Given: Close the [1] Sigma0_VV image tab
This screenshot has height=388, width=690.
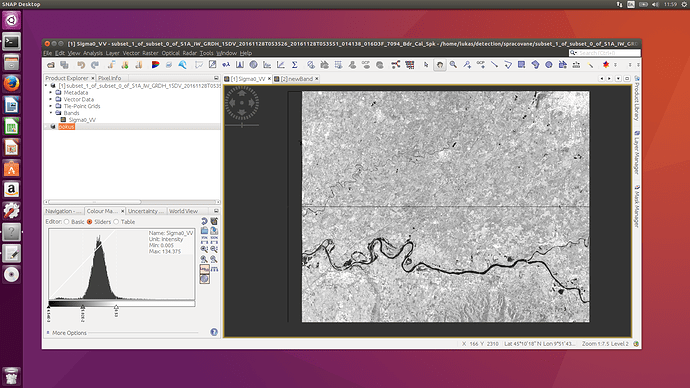Looking at the screenshot, I should coord(269,79).
